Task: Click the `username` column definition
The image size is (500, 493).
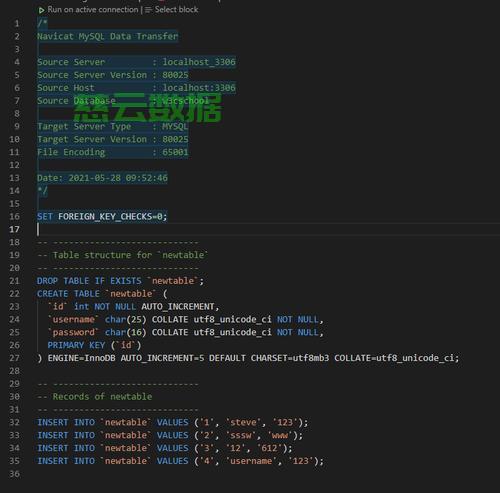Action: point(186,320)
